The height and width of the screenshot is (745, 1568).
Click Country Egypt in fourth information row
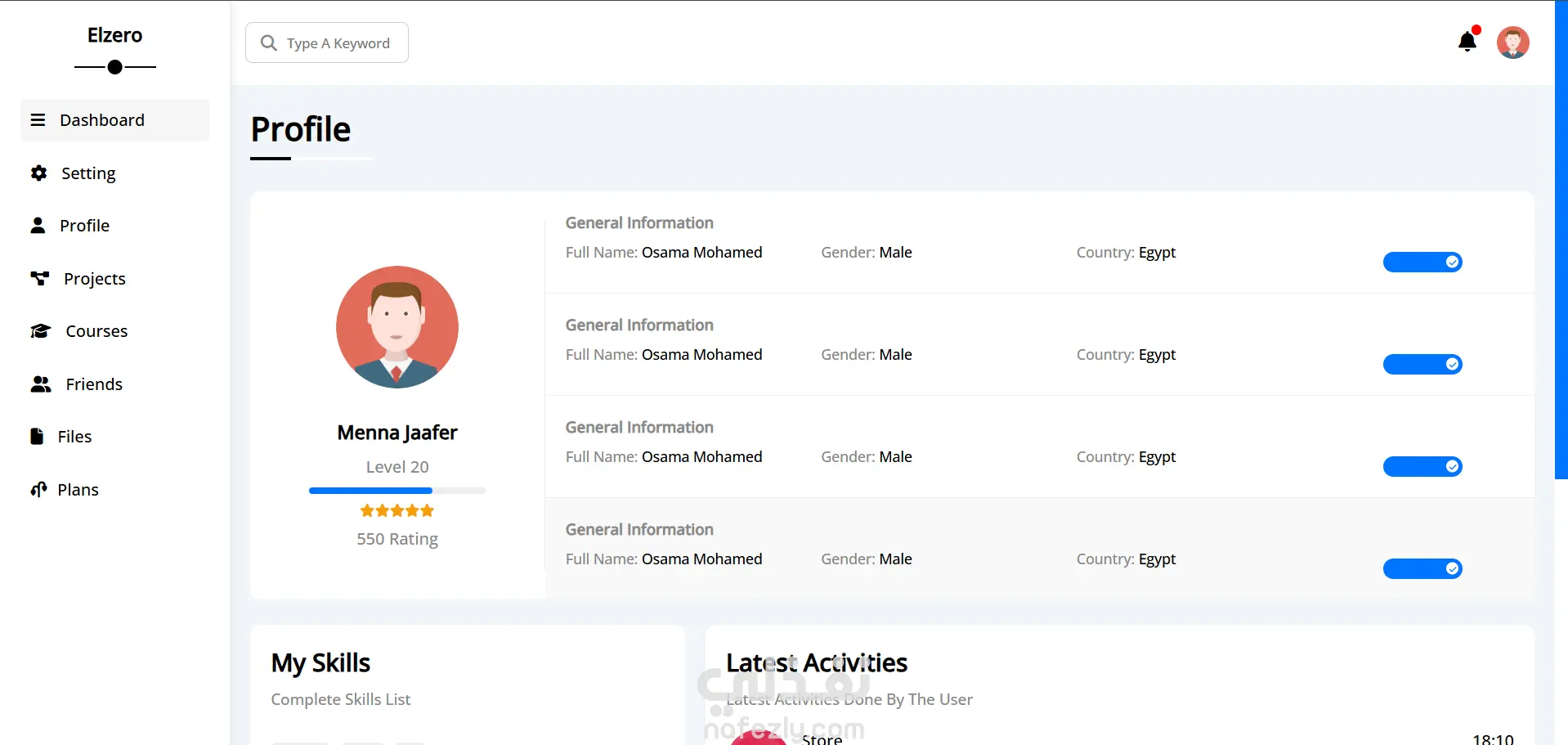click(1126, 559)
